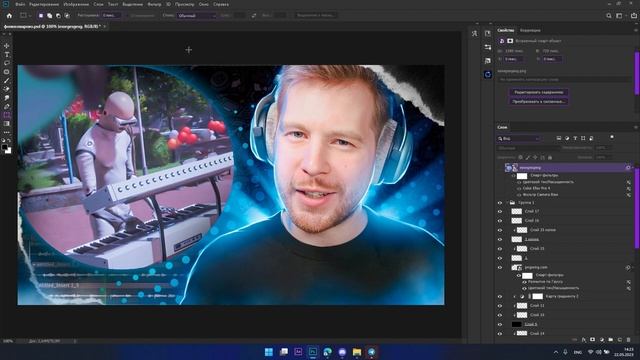Hide layer Слой 16
Screen dimensions: 640x360
pyautogui.click(x=500, y=221)
